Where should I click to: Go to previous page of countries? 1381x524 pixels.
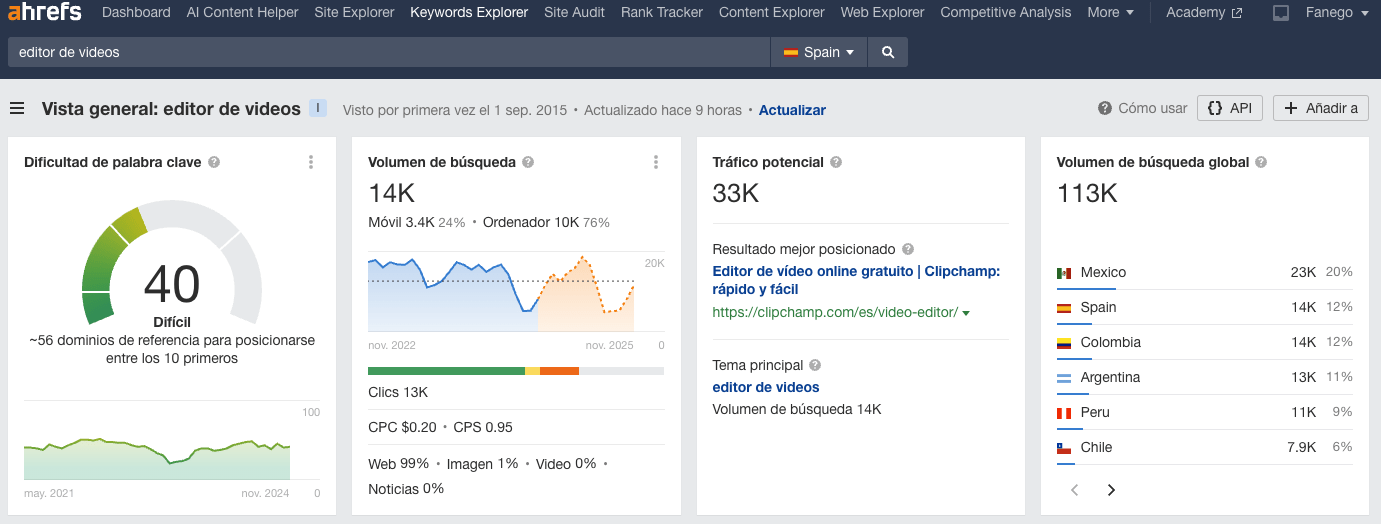tap(1075, 490)
